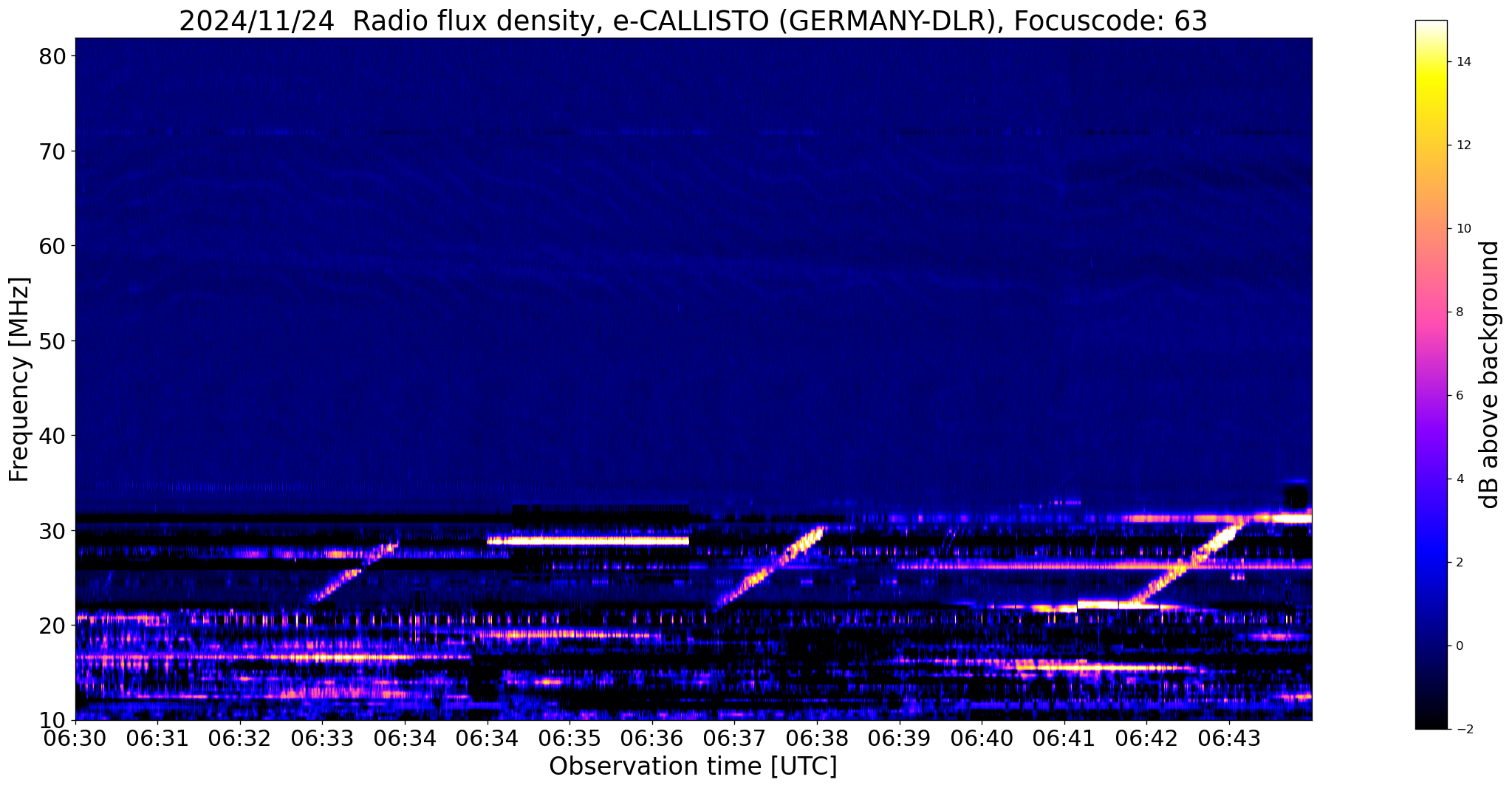Screen dimensions: 1512x788
Task: Click the 06:37 time tick label
Action: [x=735, y=738]
